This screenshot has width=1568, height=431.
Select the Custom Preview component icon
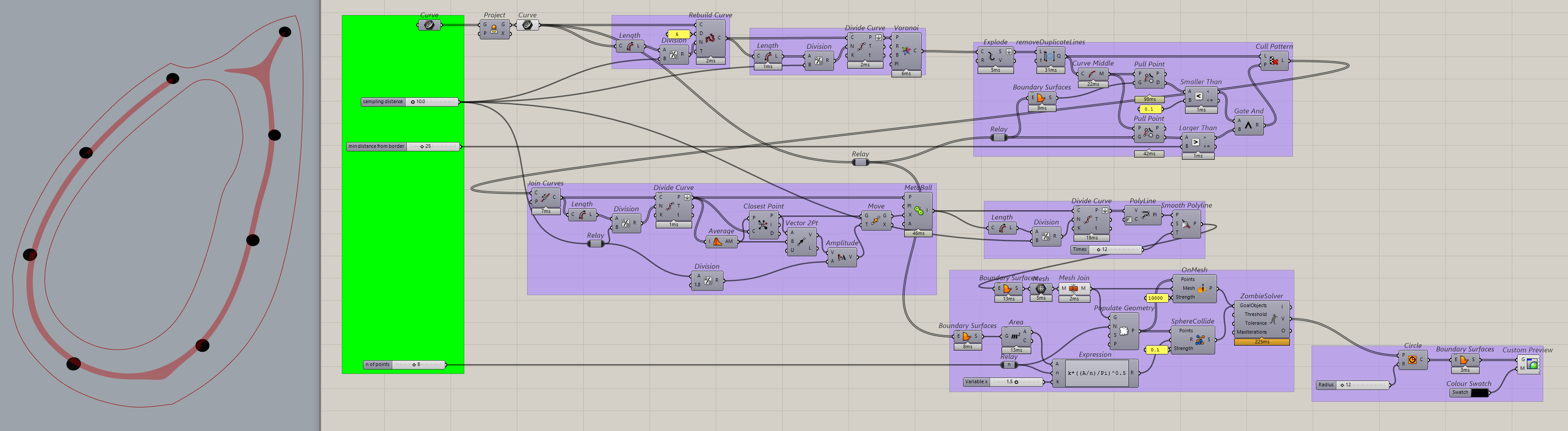coord(1532,364)
